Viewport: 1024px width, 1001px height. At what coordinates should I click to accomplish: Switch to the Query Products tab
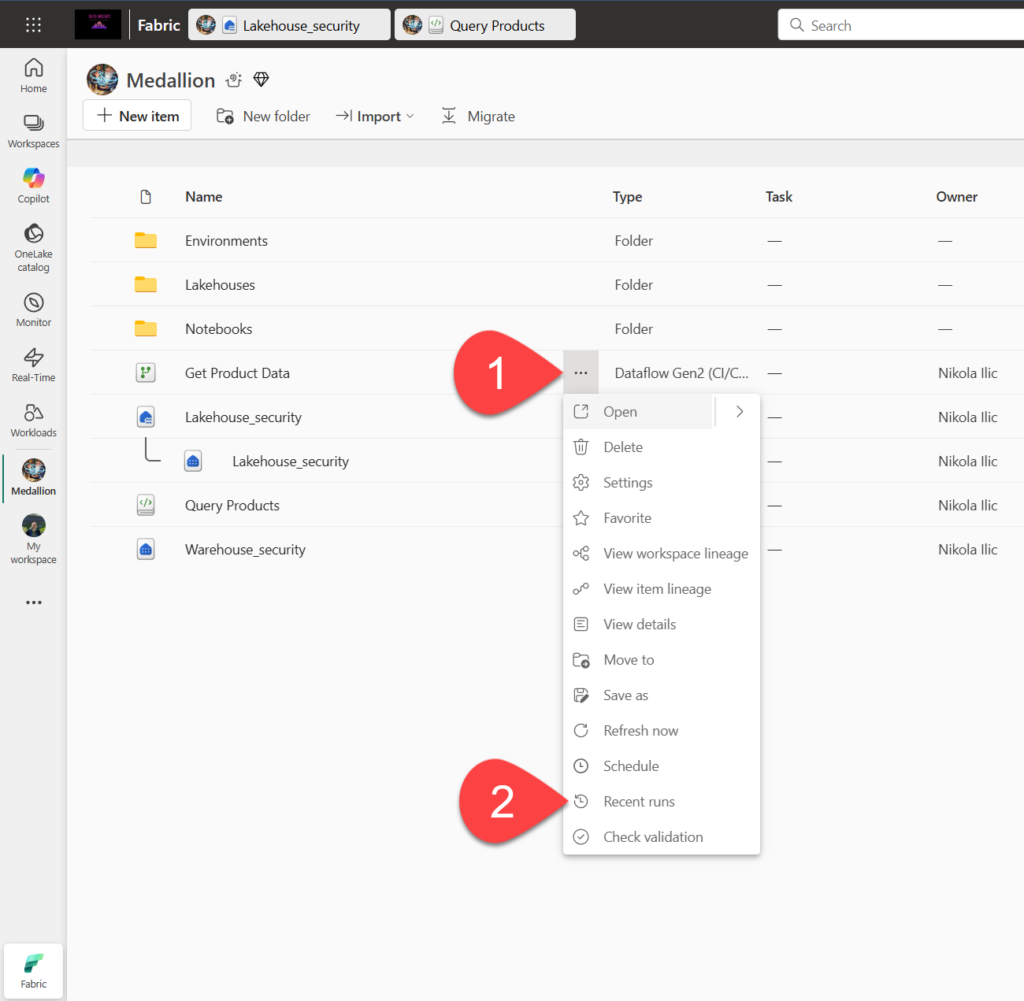(x=485, y=26)
